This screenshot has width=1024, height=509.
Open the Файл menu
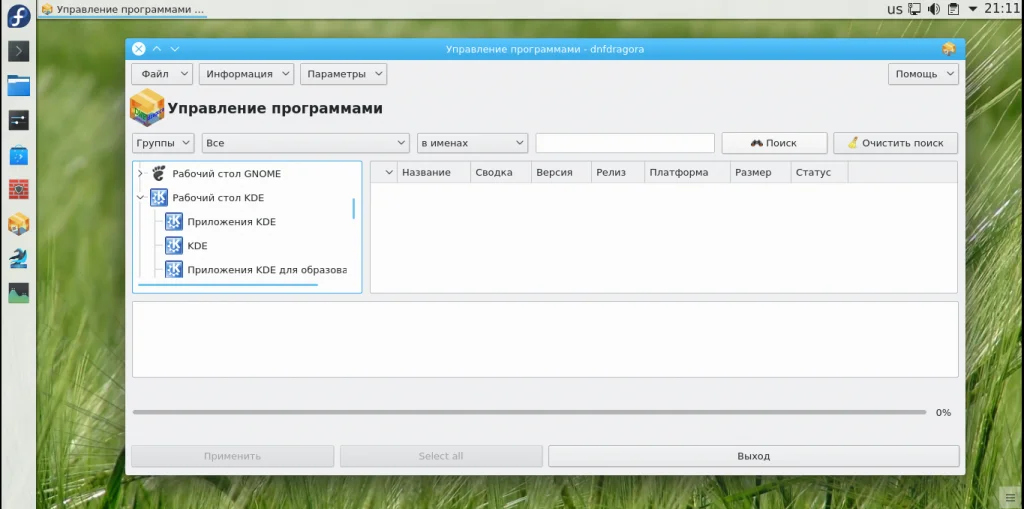[162, 74]
